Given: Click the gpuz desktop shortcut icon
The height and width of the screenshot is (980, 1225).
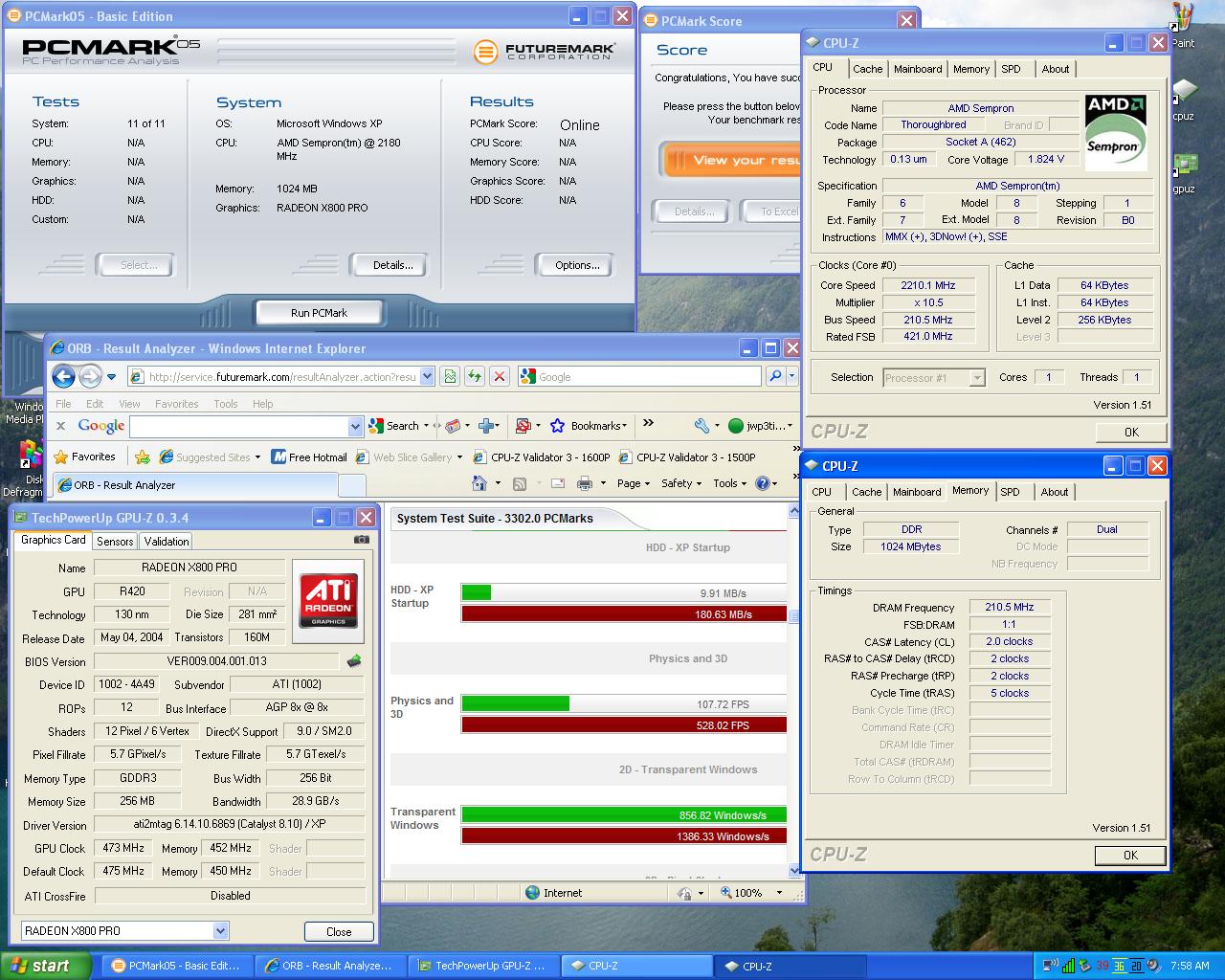Looking at the screenshot, I should point(1184,172).
